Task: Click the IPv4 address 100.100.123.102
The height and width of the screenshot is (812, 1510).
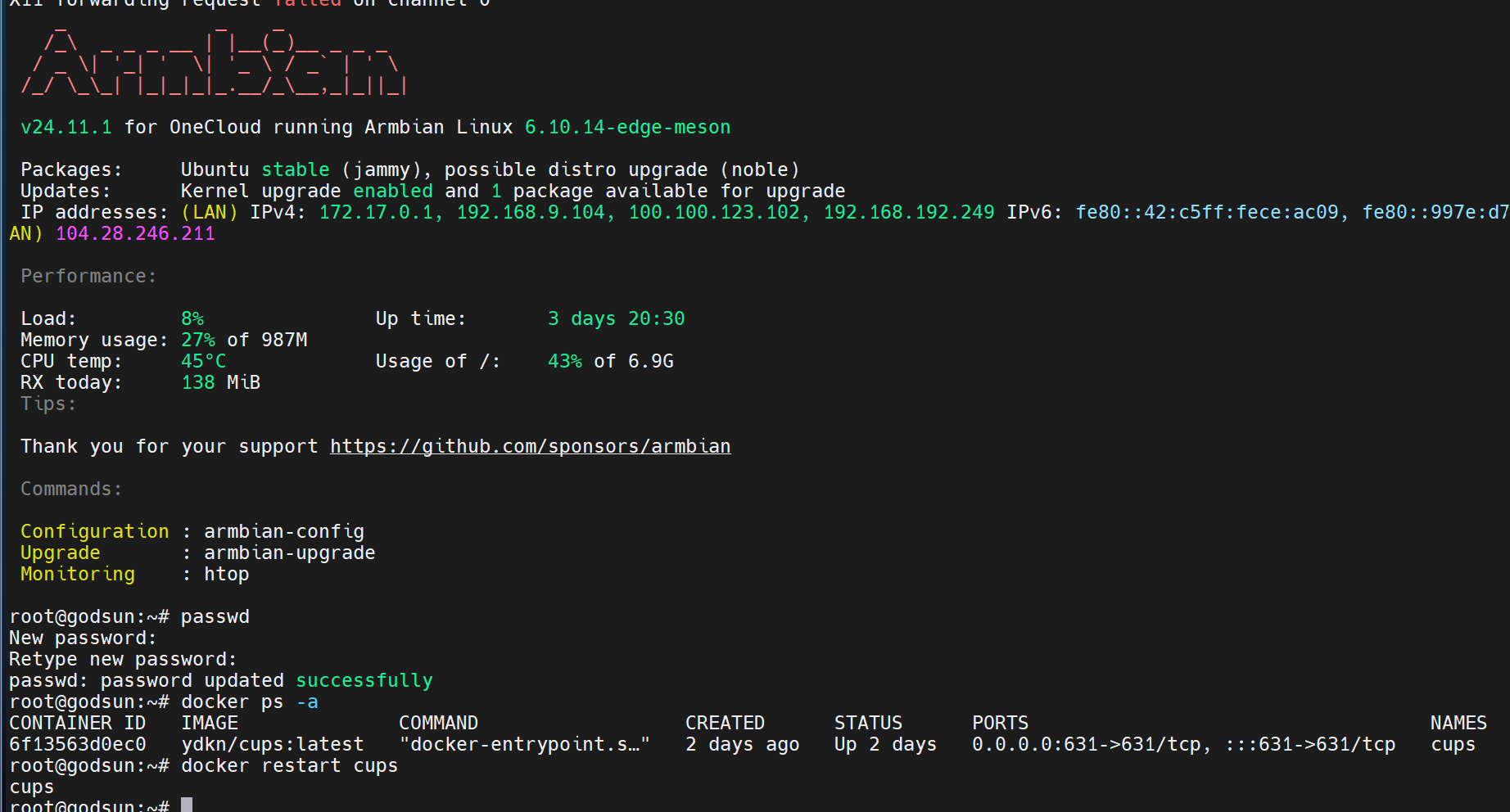Action: click(x=714, y=212)
